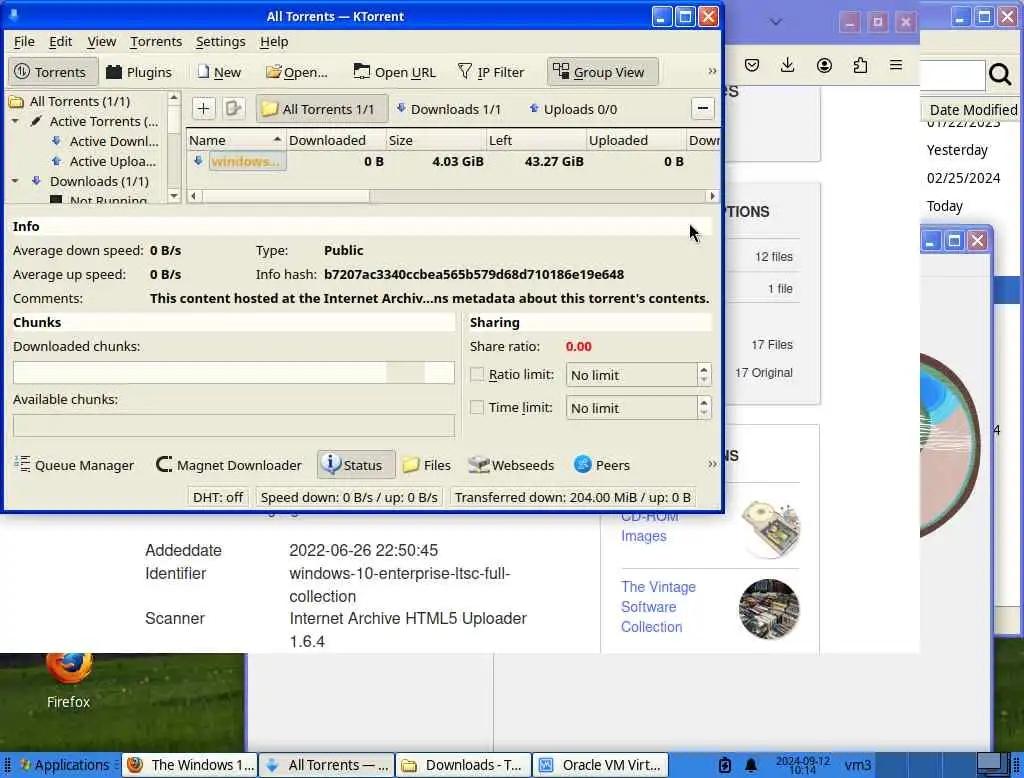
Task: Click the Available chunks bar
Action: click(x=234, y=425)
